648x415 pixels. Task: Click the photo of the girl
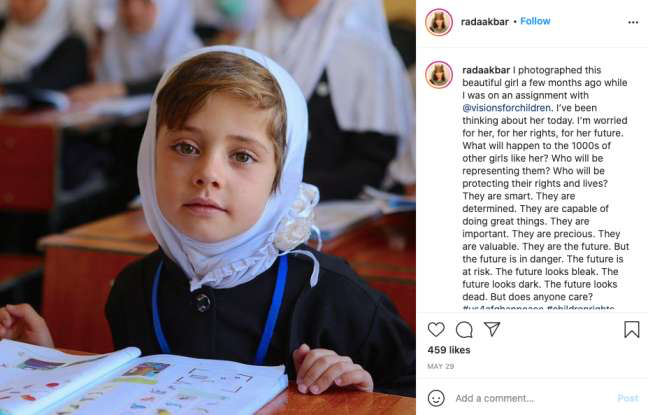208,208
